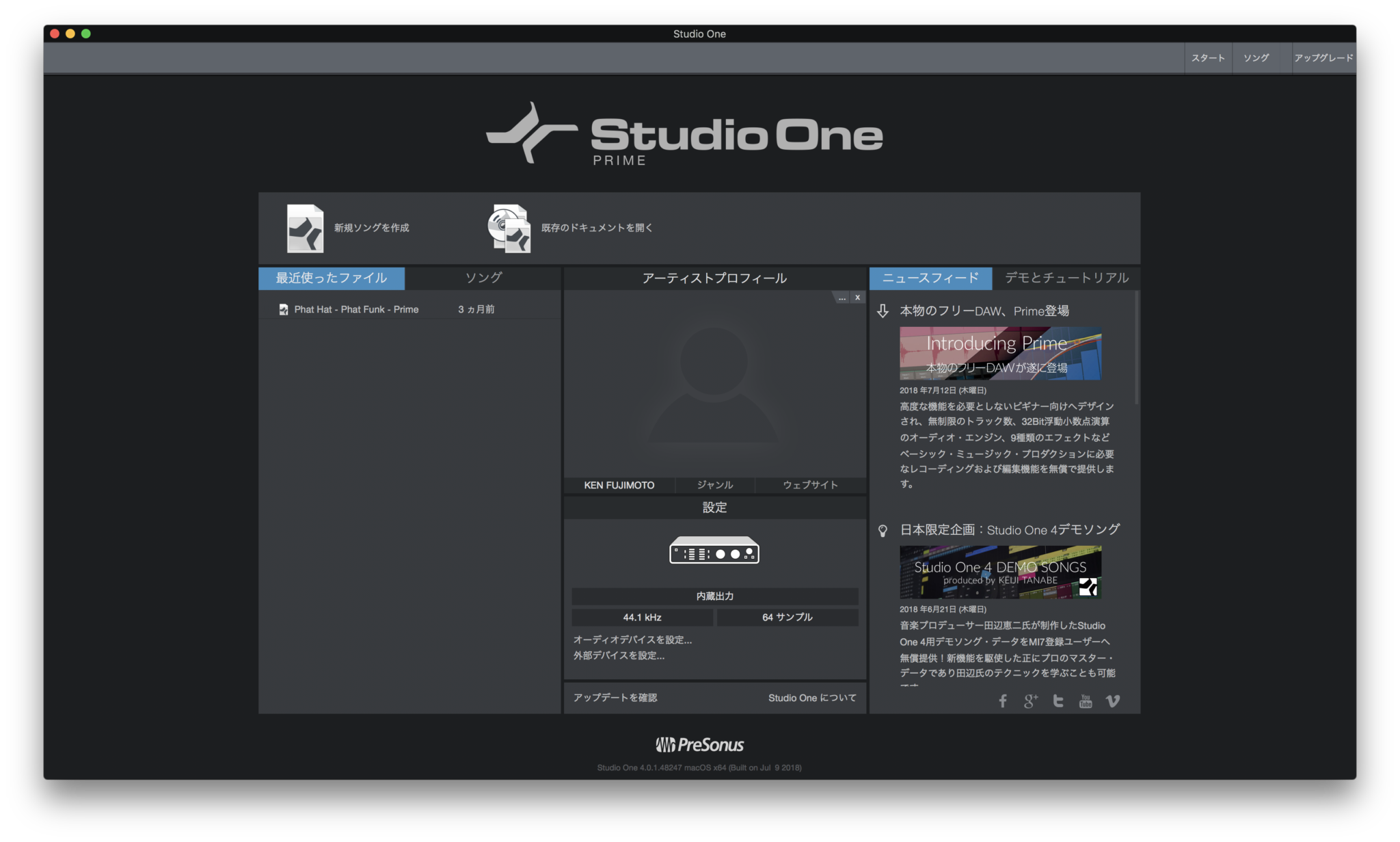1400x842 pixels.
Task: Click the Google+ icon in news feed
Action: 1029,700
